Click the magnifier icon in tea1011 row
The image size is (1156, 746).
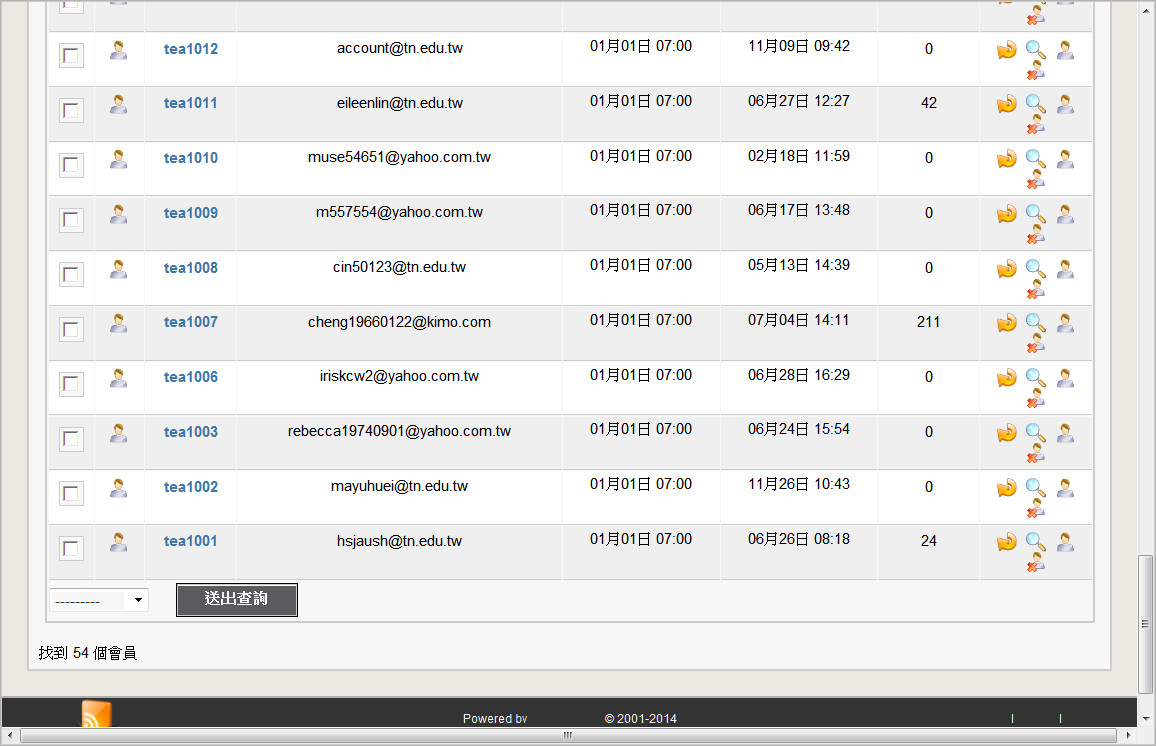[x=1035, y=104]
